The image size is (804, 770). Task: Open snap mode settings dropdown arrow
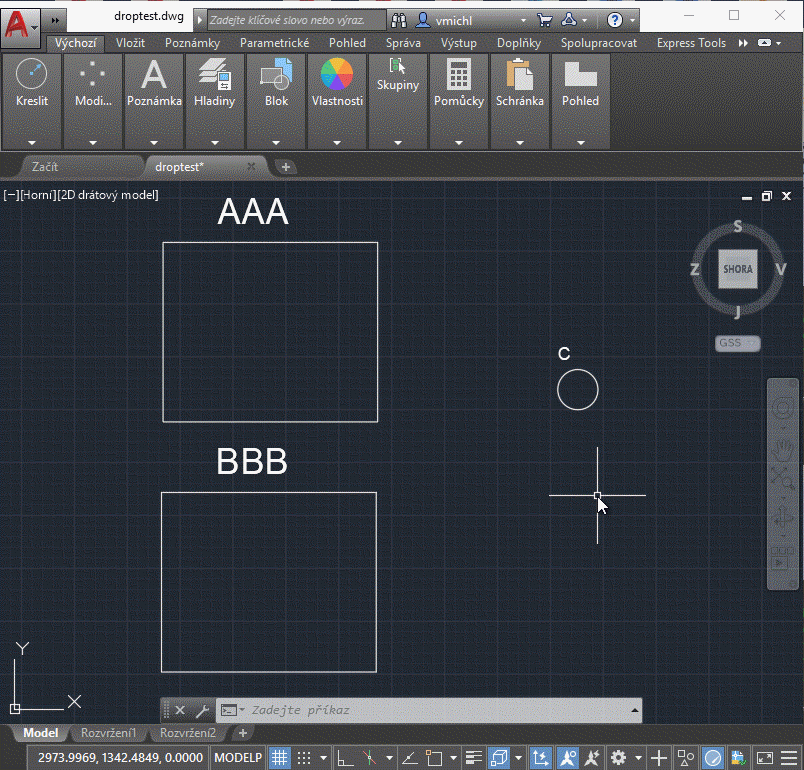(x=323, y=758)
